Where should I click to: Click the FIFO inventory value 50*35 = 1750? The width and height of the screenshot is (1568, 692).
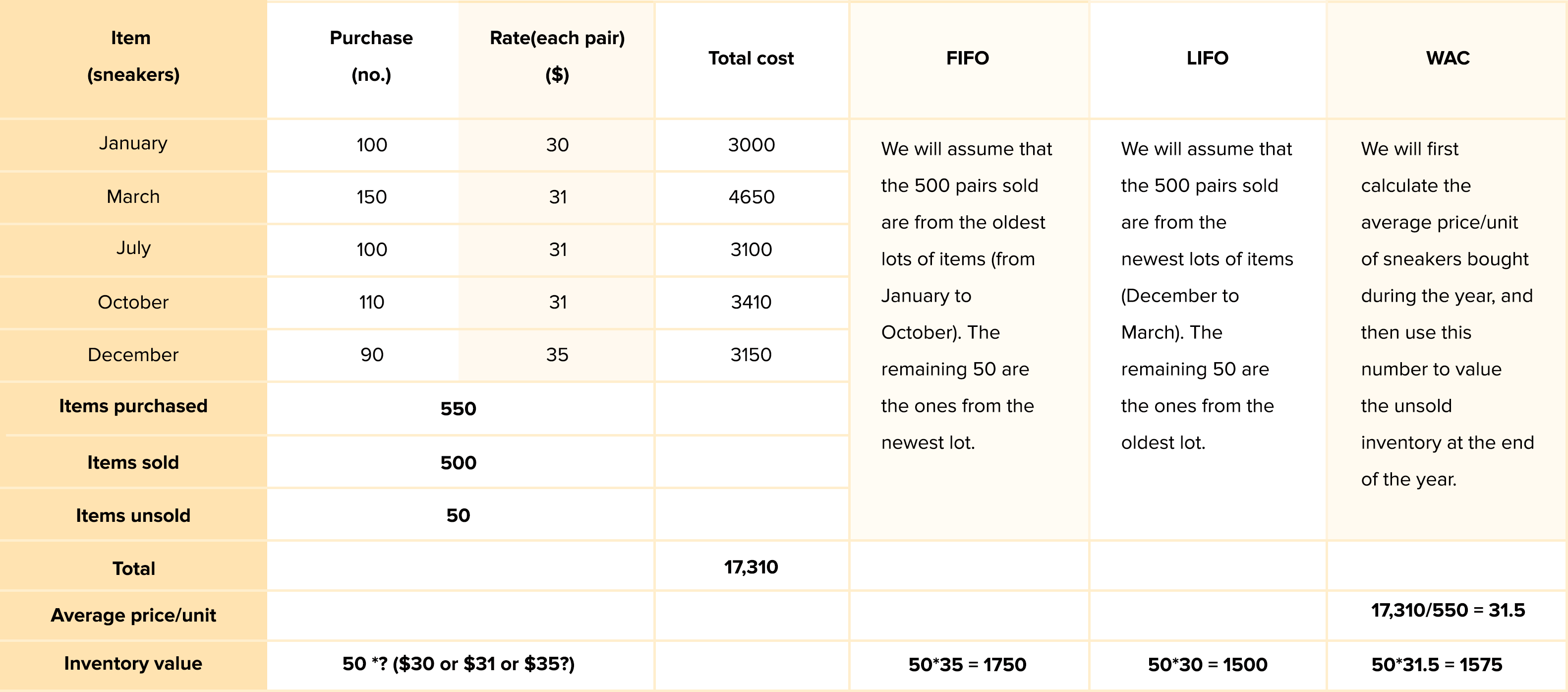click(967, 664)
